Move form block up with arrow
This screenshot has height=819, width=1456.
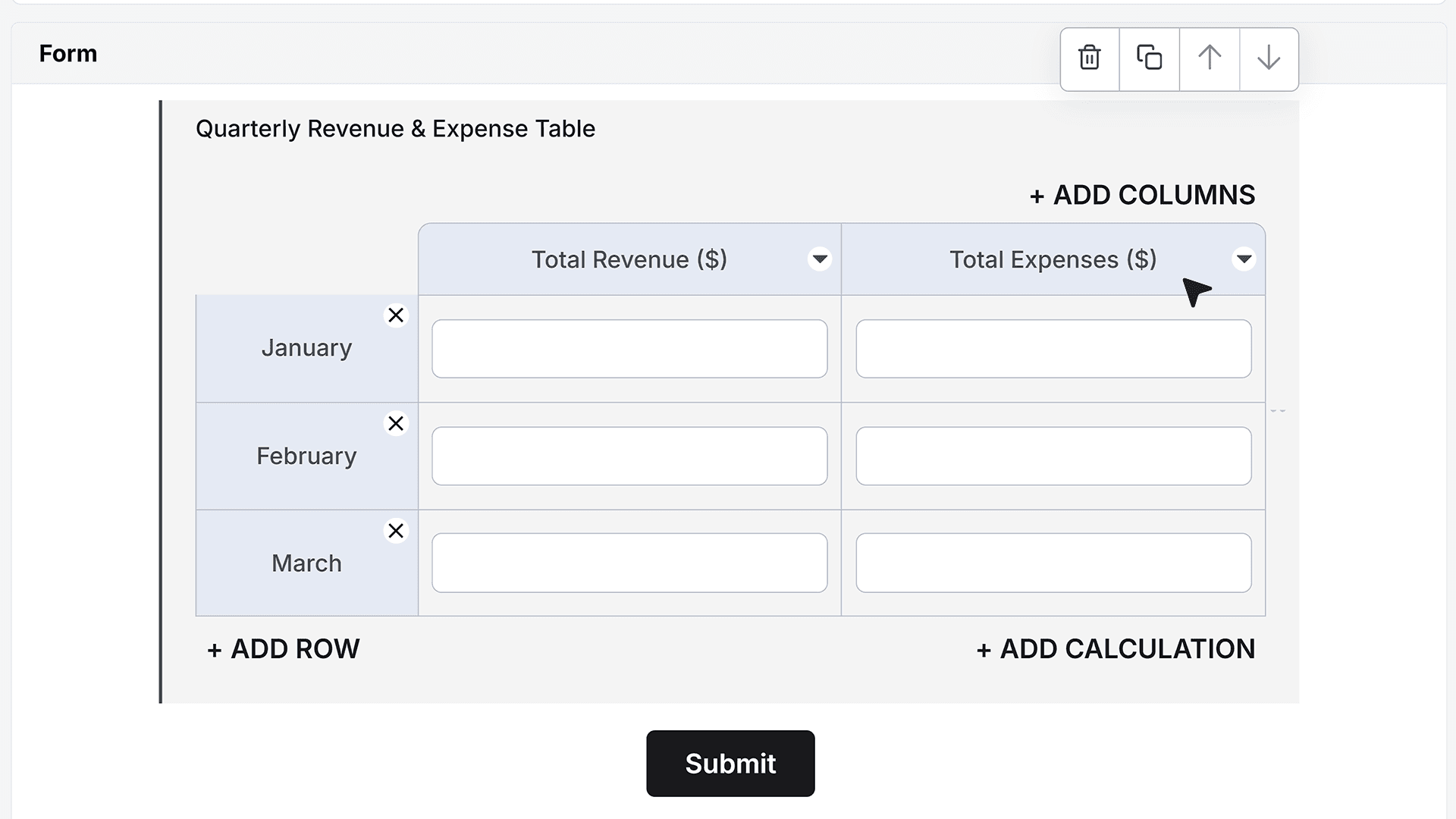click(x=1210, y=58)
